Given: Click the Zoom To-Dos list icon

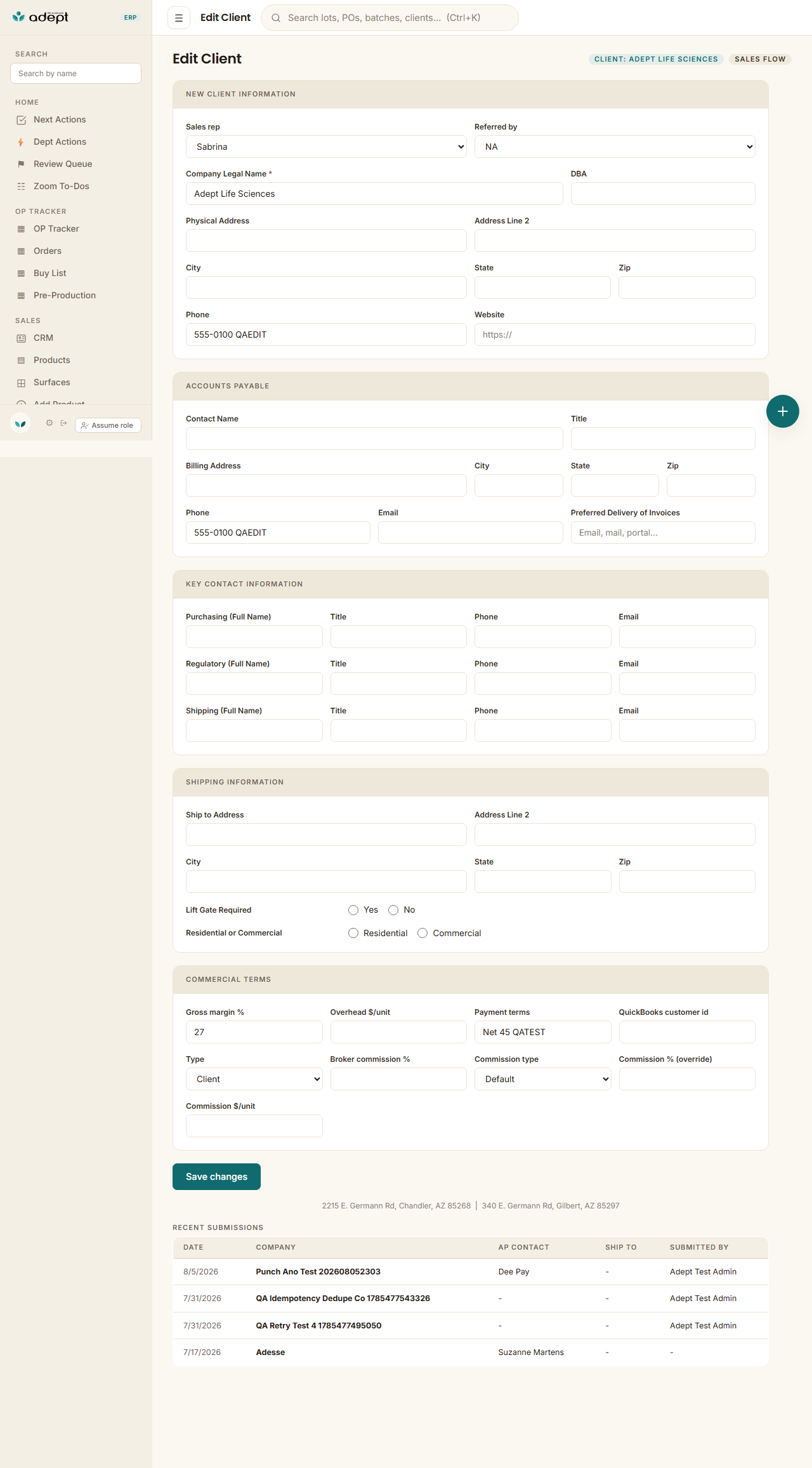Looking at the screenshot, I should 22,187.
